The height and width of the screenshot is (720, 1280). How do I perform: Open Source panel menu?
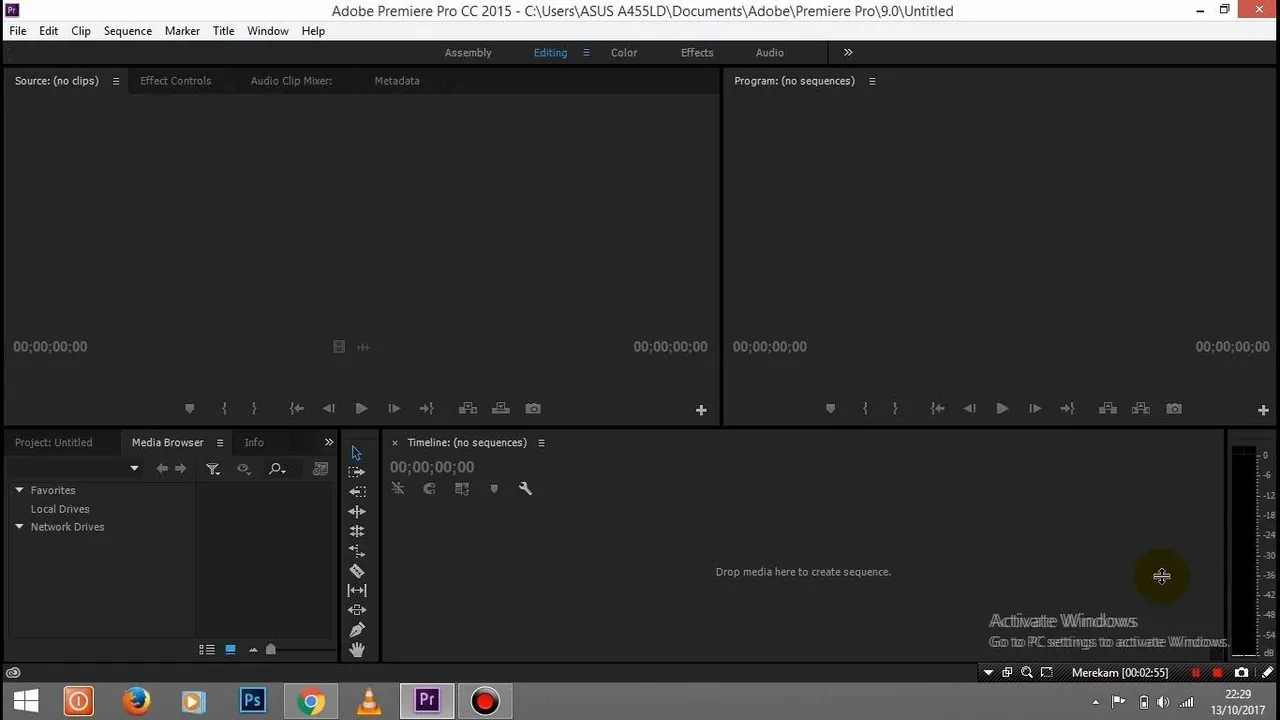pyautogui.click(x=116, y=81)
